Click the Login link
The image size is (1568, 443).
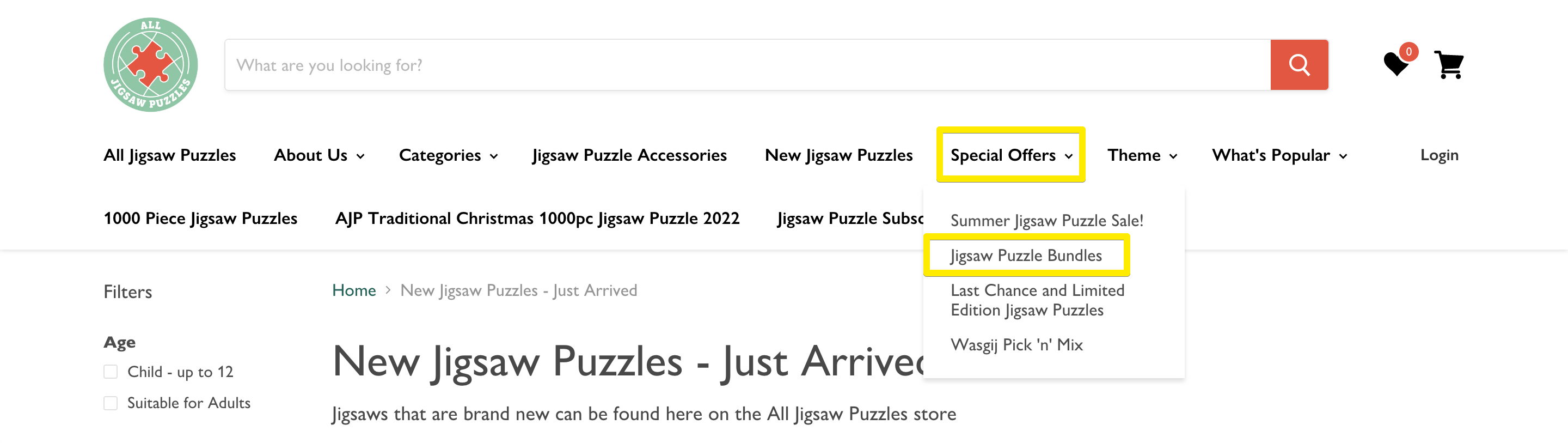pyautogui.click(x=1438, y=155)
